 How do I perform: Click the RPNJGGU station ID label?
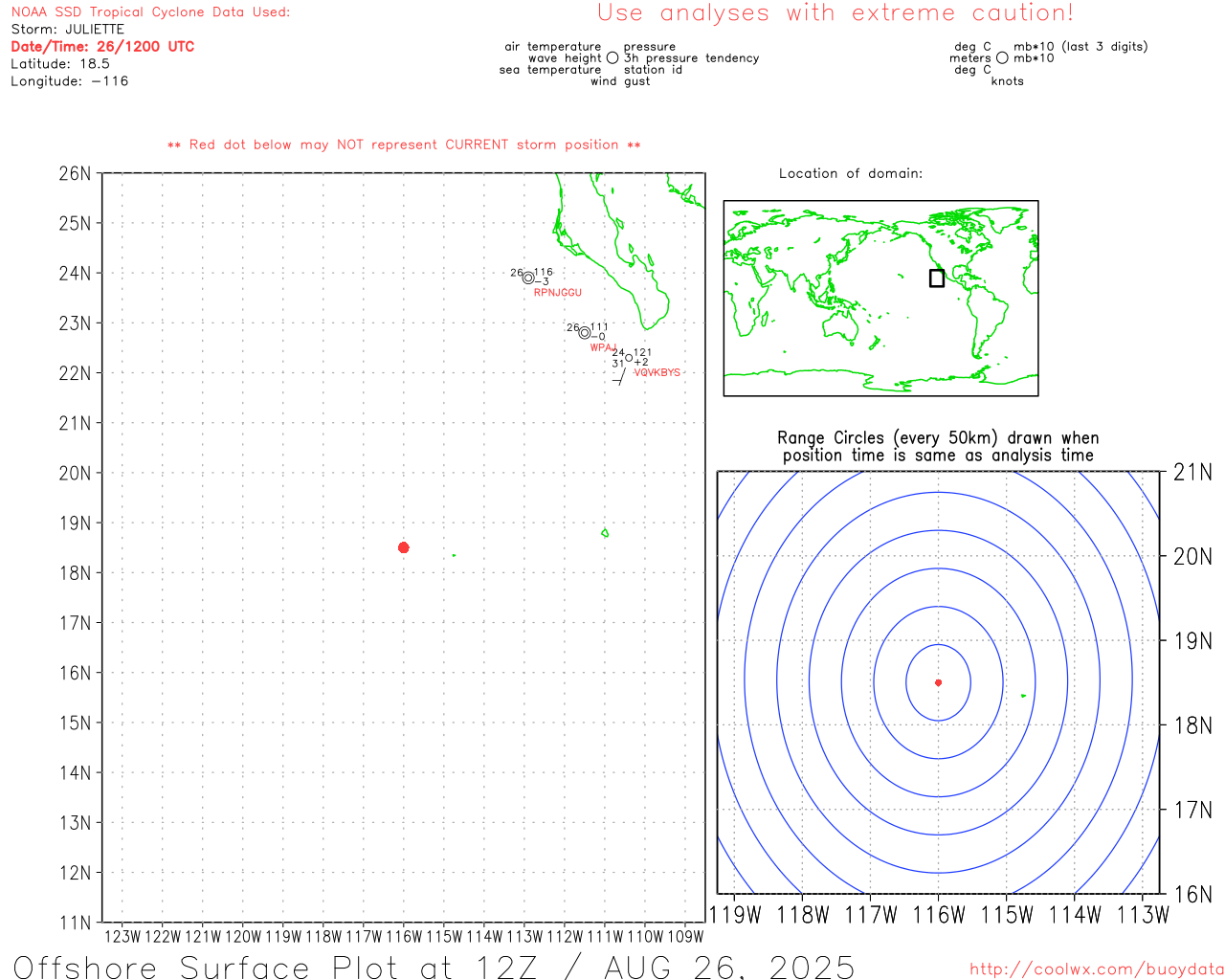(x=558, y=293)
